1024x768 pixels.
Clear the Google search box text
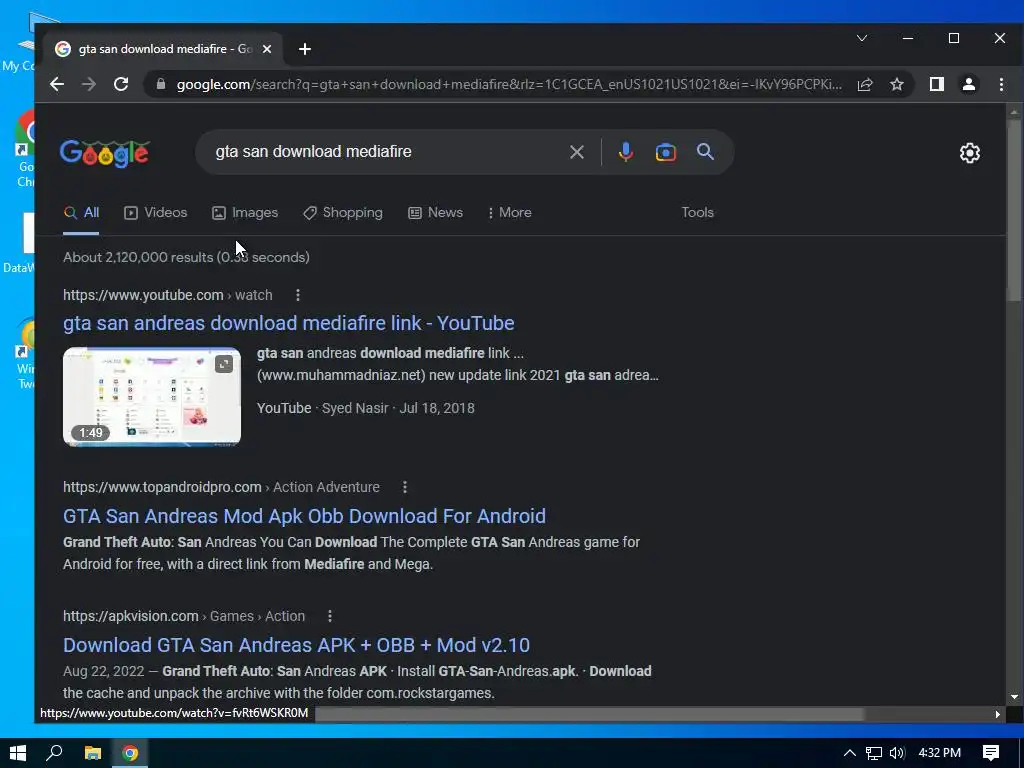click(x=577, y=152)
